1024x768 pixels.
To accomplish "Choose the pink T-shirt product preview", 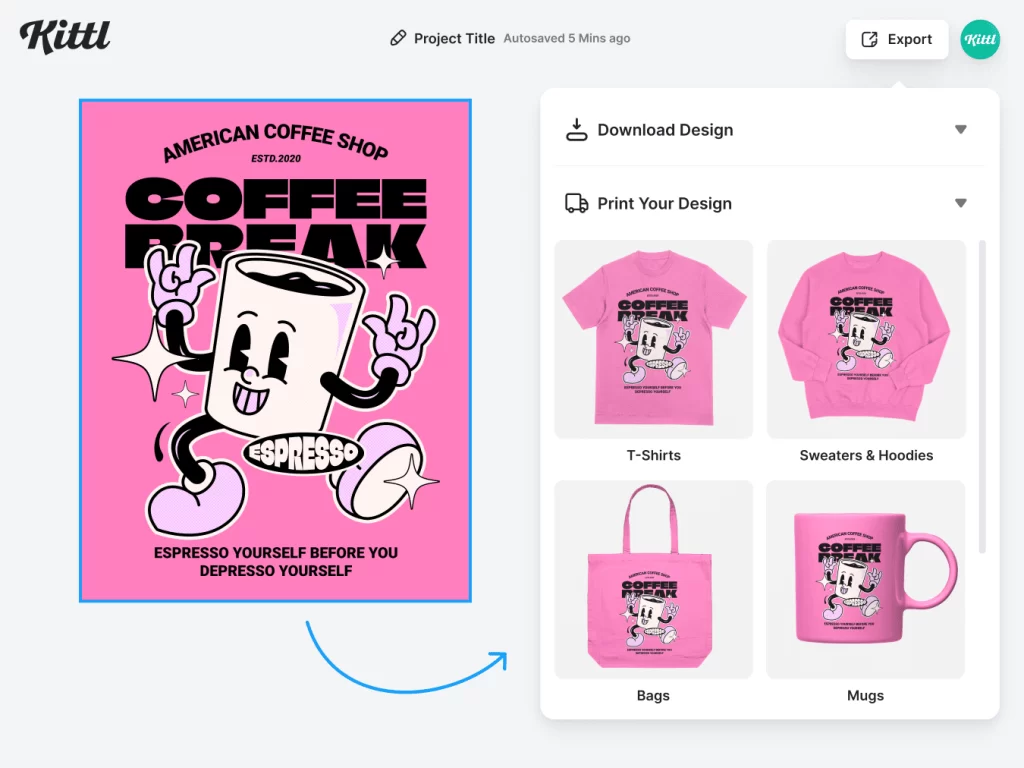I will pos(654,339).
